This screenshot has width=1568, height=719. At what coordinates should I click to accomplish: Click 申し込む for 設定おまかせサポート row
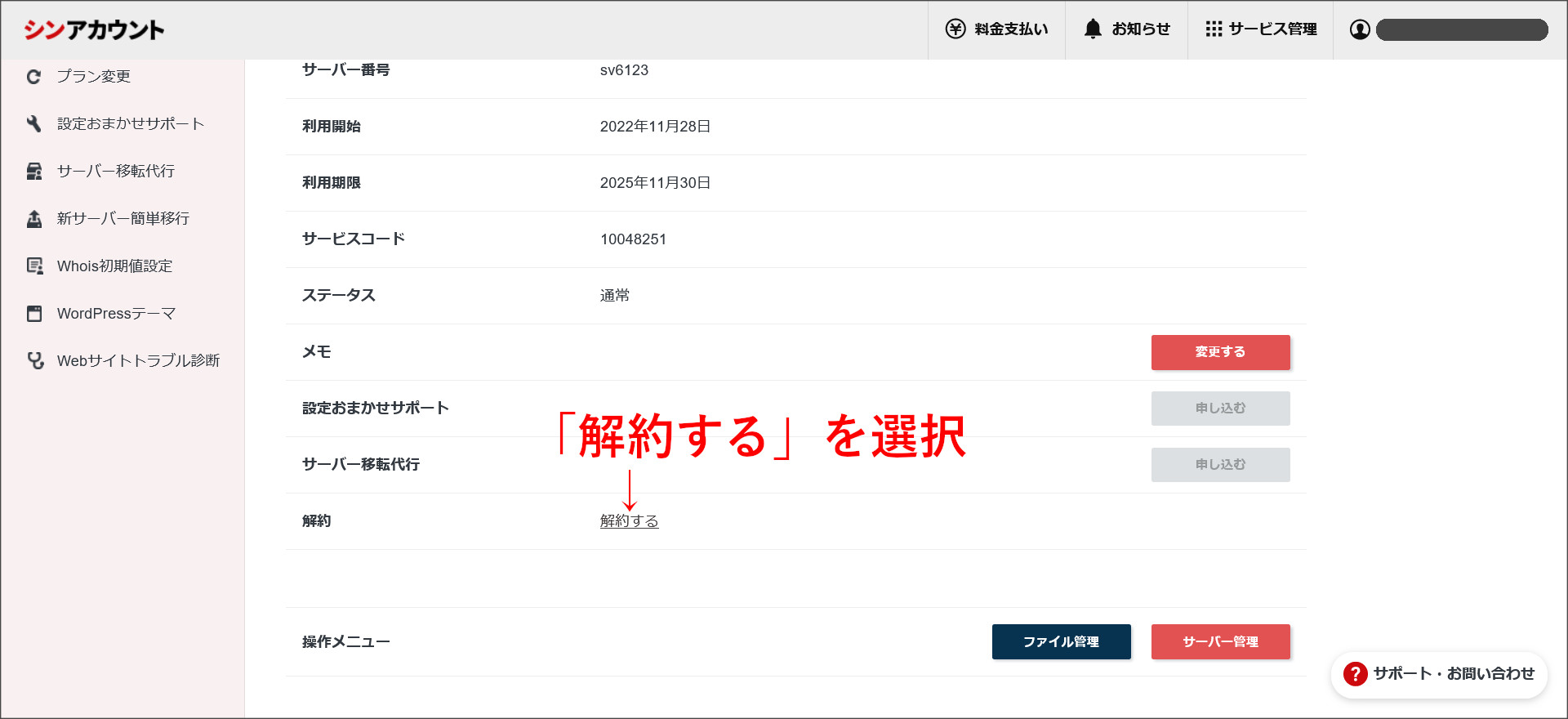(x=1220, y=409)
